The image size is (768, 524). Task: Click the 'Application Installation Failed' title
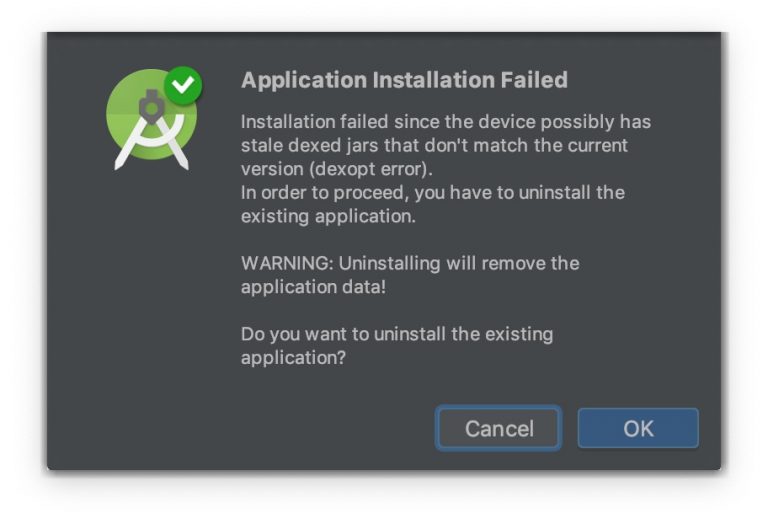pyautogui.click(x=404, y=80)
